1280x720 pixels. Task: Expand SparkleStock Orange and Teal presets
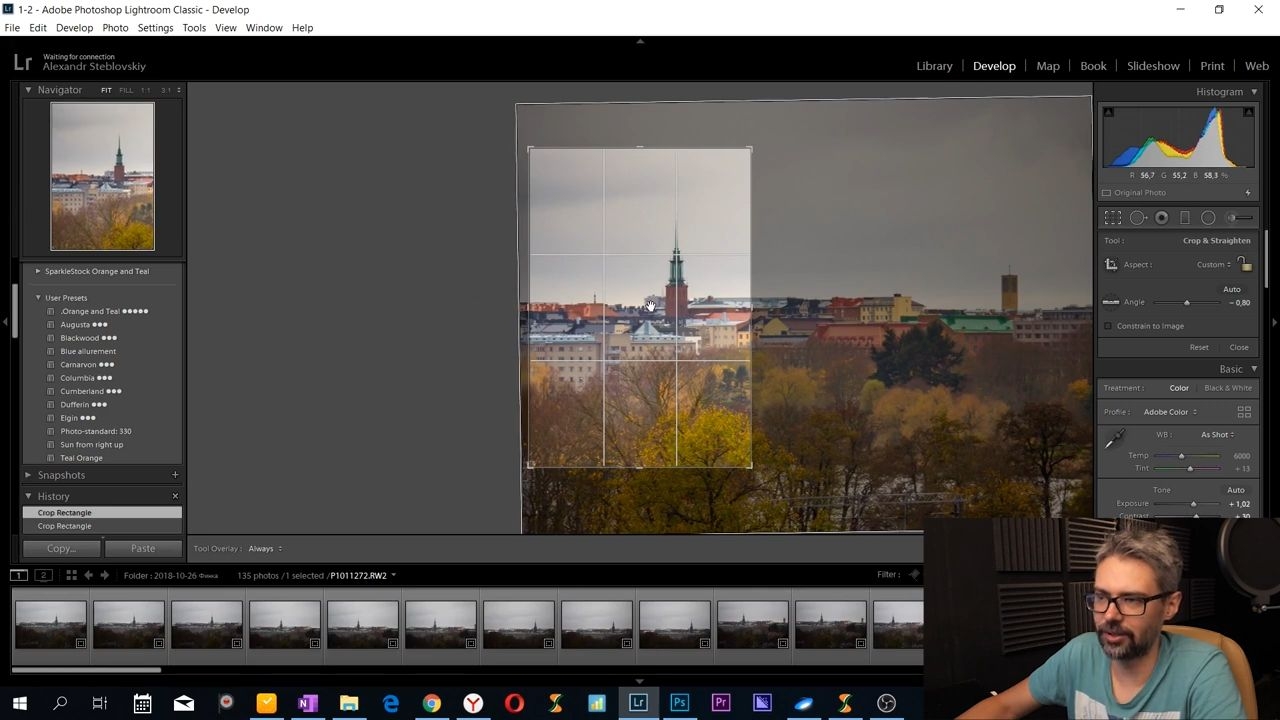38,271
